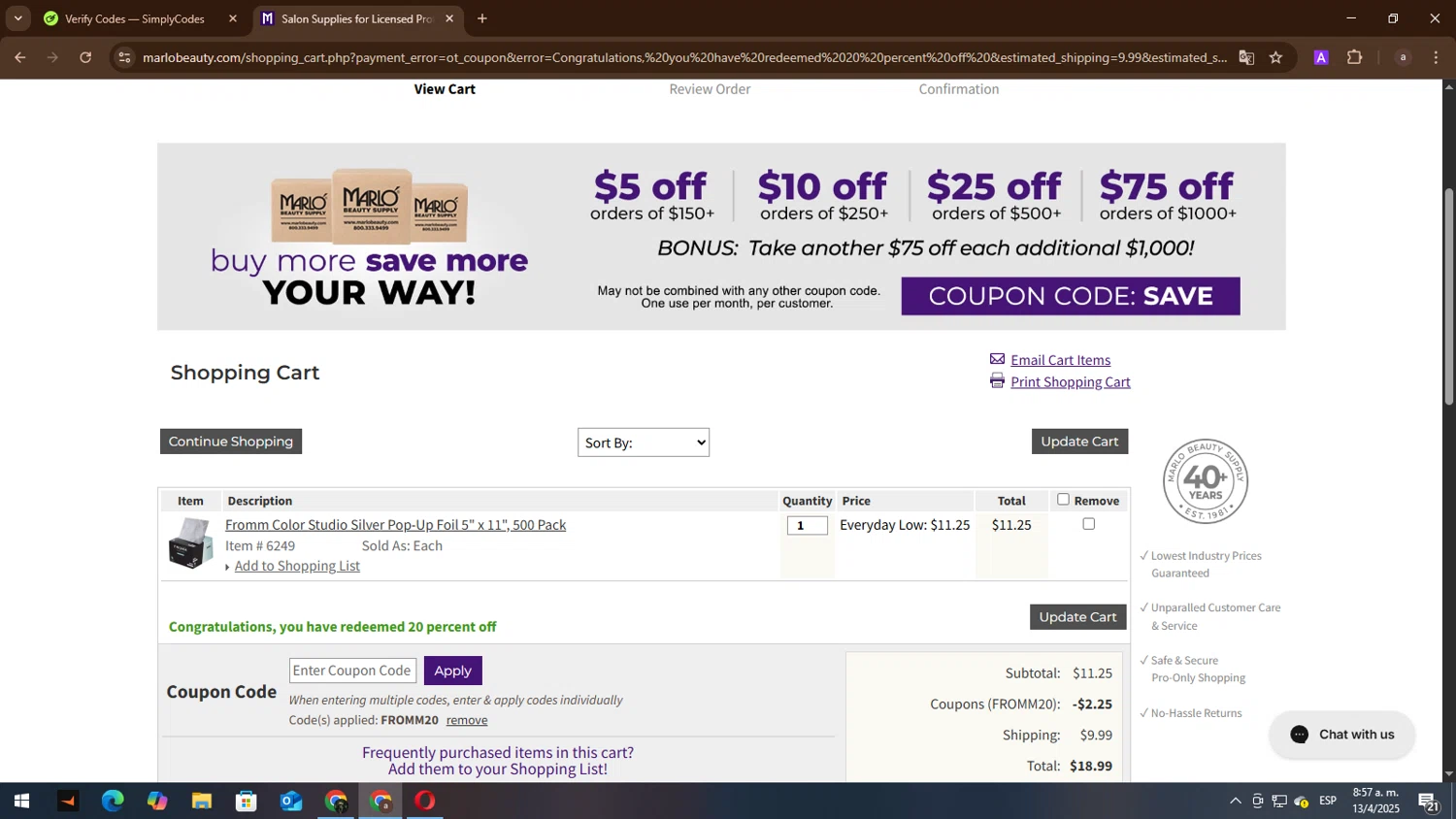Bookmark this page with star icon
Screen dimensions: 1456x819
(1275, 57)
